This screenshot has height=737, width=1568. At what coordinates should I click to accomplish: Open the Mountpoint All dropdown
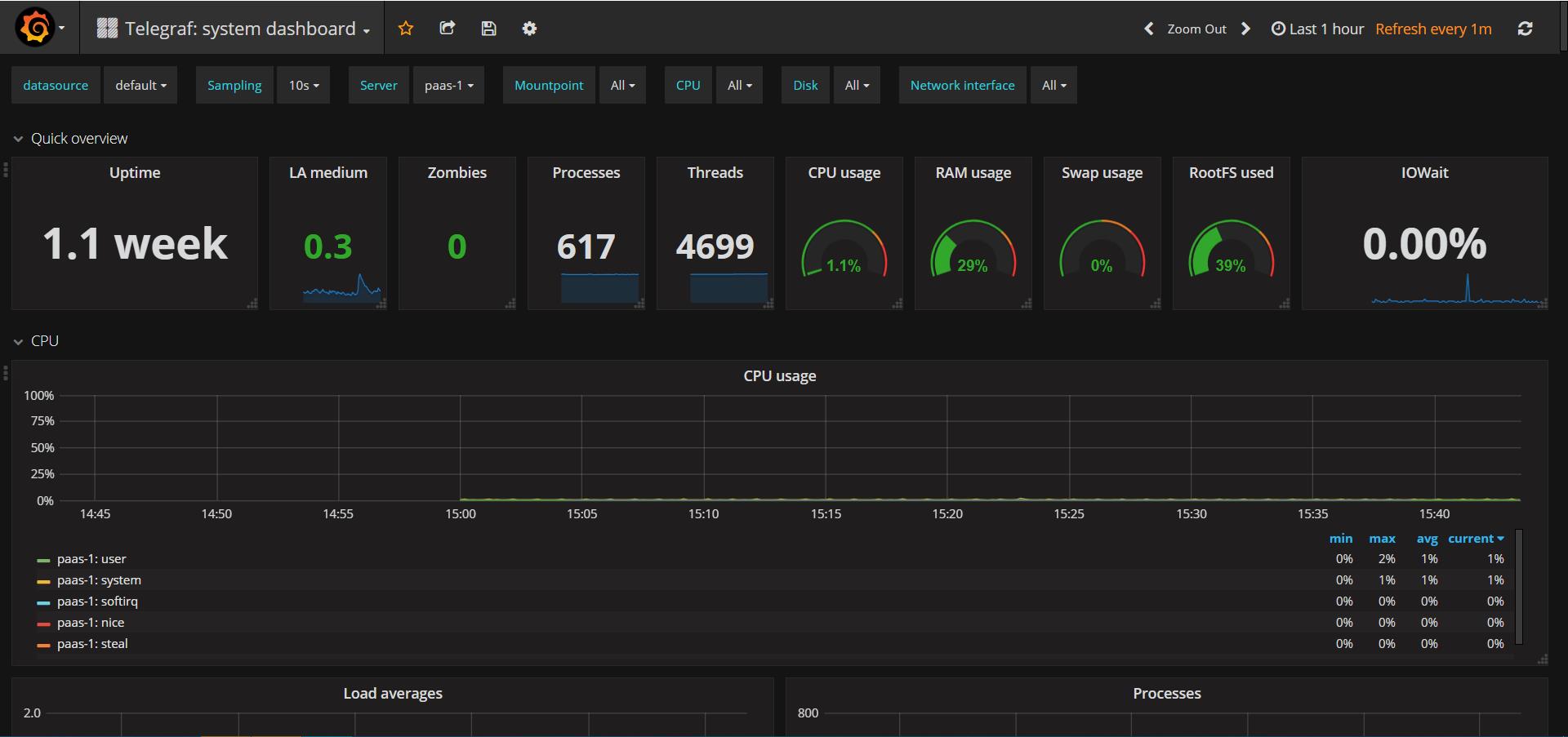pyautogui.click(x=622, y=85)
